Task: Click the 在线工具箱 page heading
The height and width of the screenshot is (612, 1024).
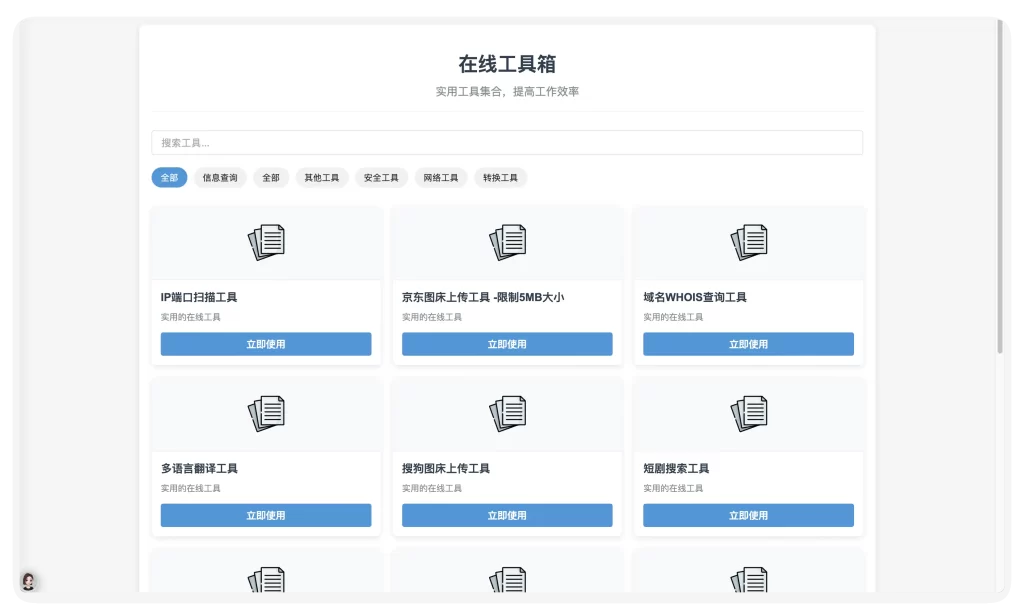Action: point(507,64)
